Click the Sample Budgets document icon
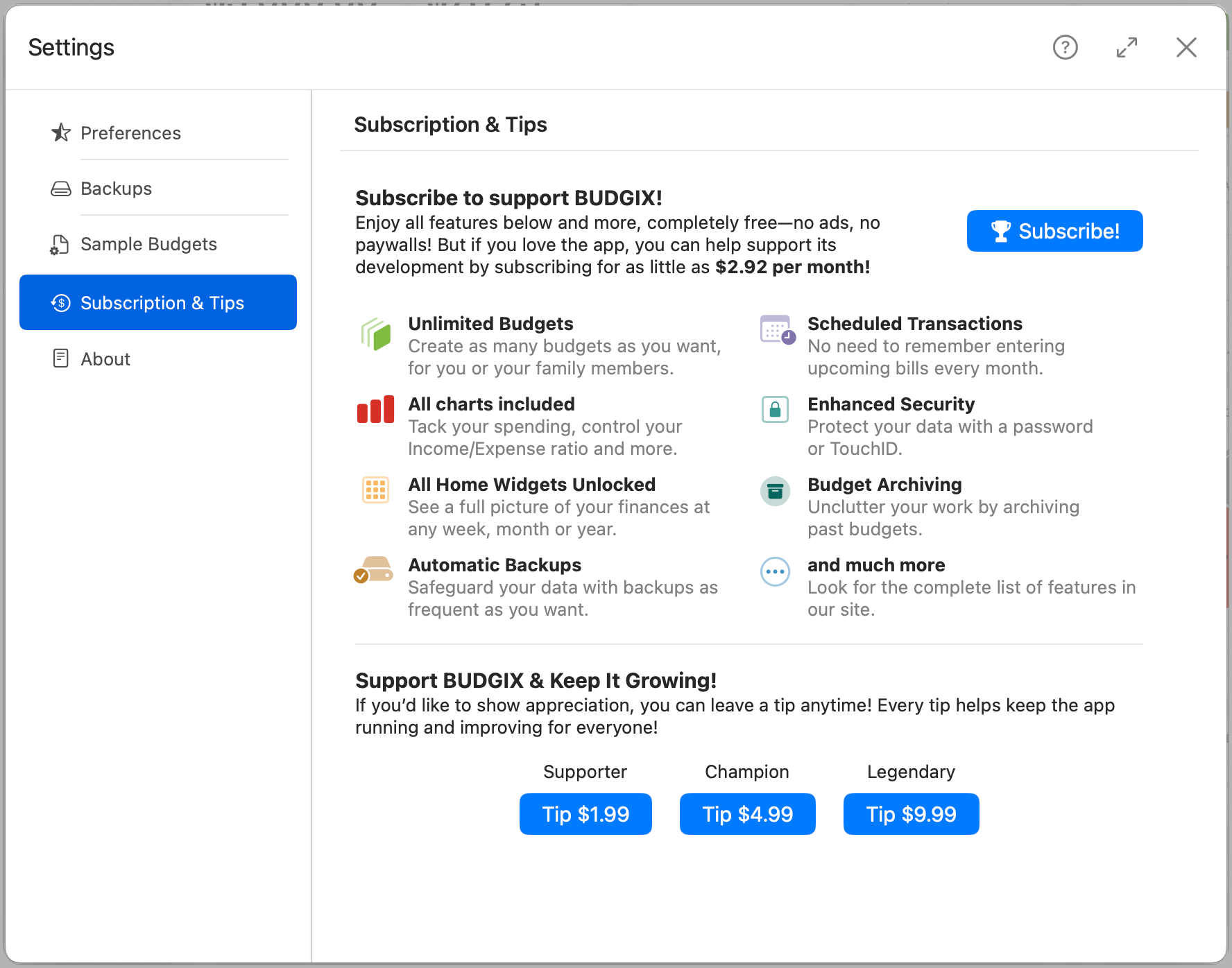The width and height of the screenshot is (1232, 968). coord(60,245)
